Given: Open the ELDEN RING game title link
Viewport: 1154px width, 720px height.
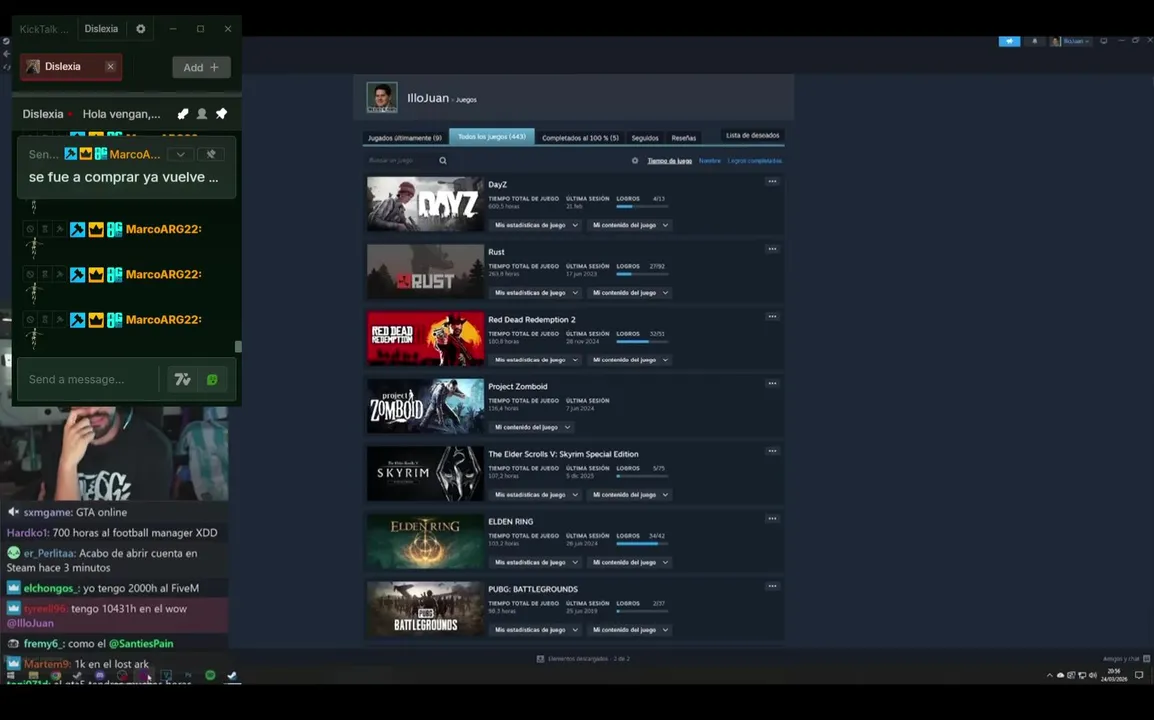Looking at the screenshot, I should tap(511, 521).
